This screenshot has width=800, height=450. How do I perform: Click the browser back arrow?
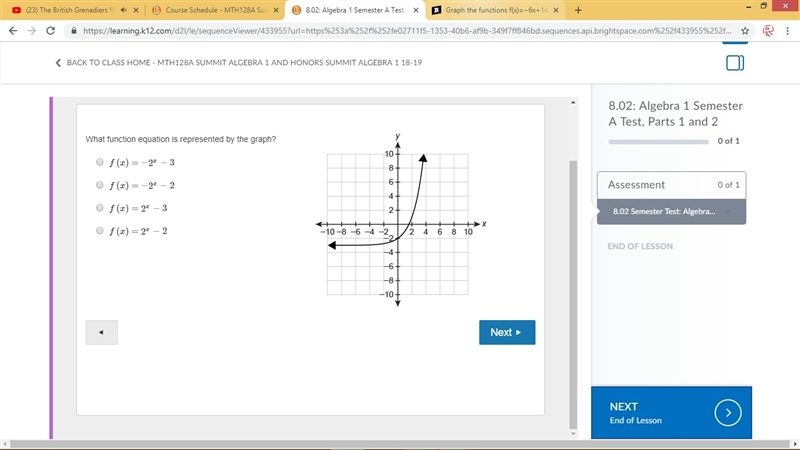[13, 31]
